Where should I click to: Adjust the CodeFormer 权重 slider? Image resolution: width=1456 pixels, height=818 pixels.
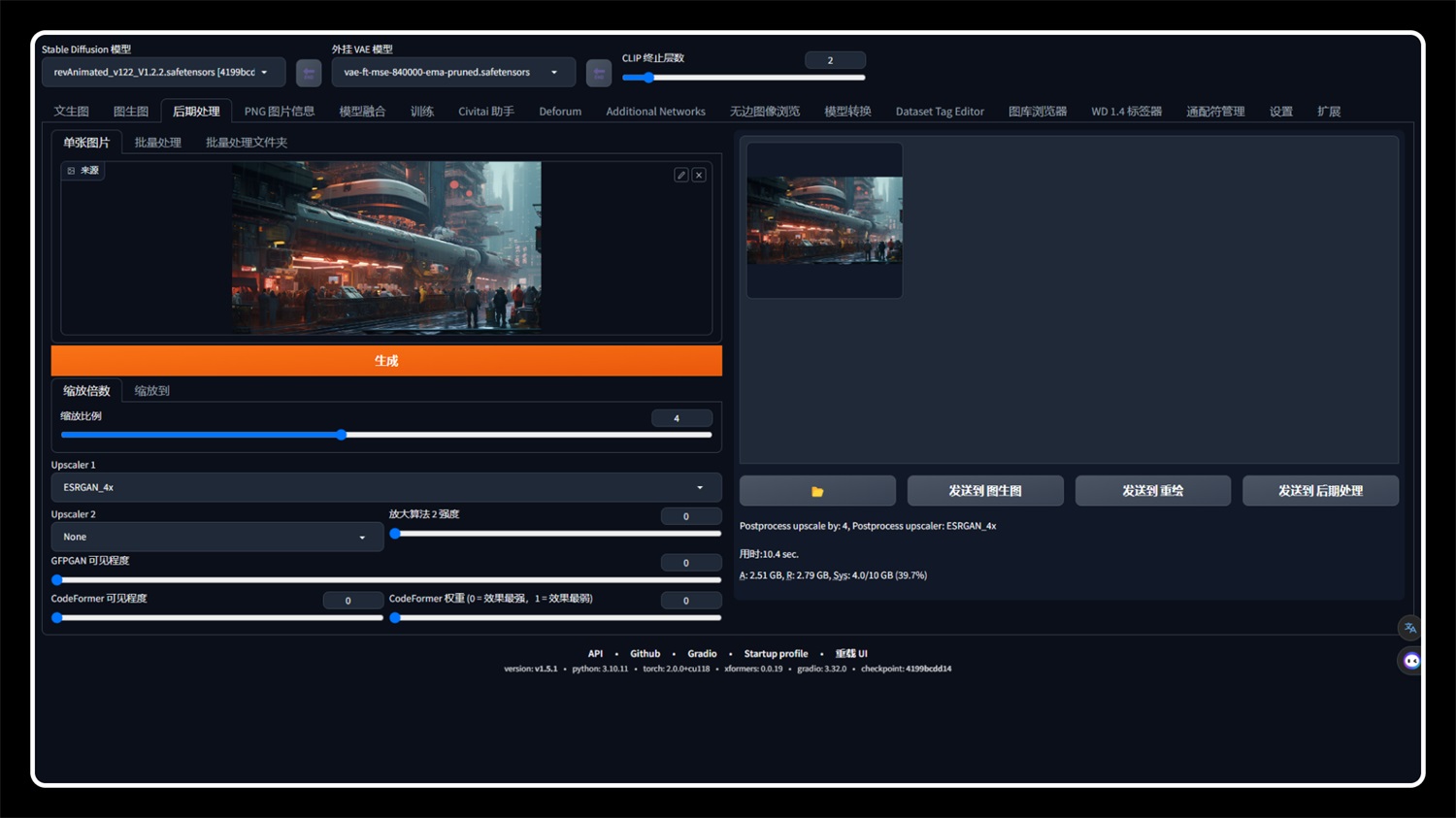[x=555, y=618]
